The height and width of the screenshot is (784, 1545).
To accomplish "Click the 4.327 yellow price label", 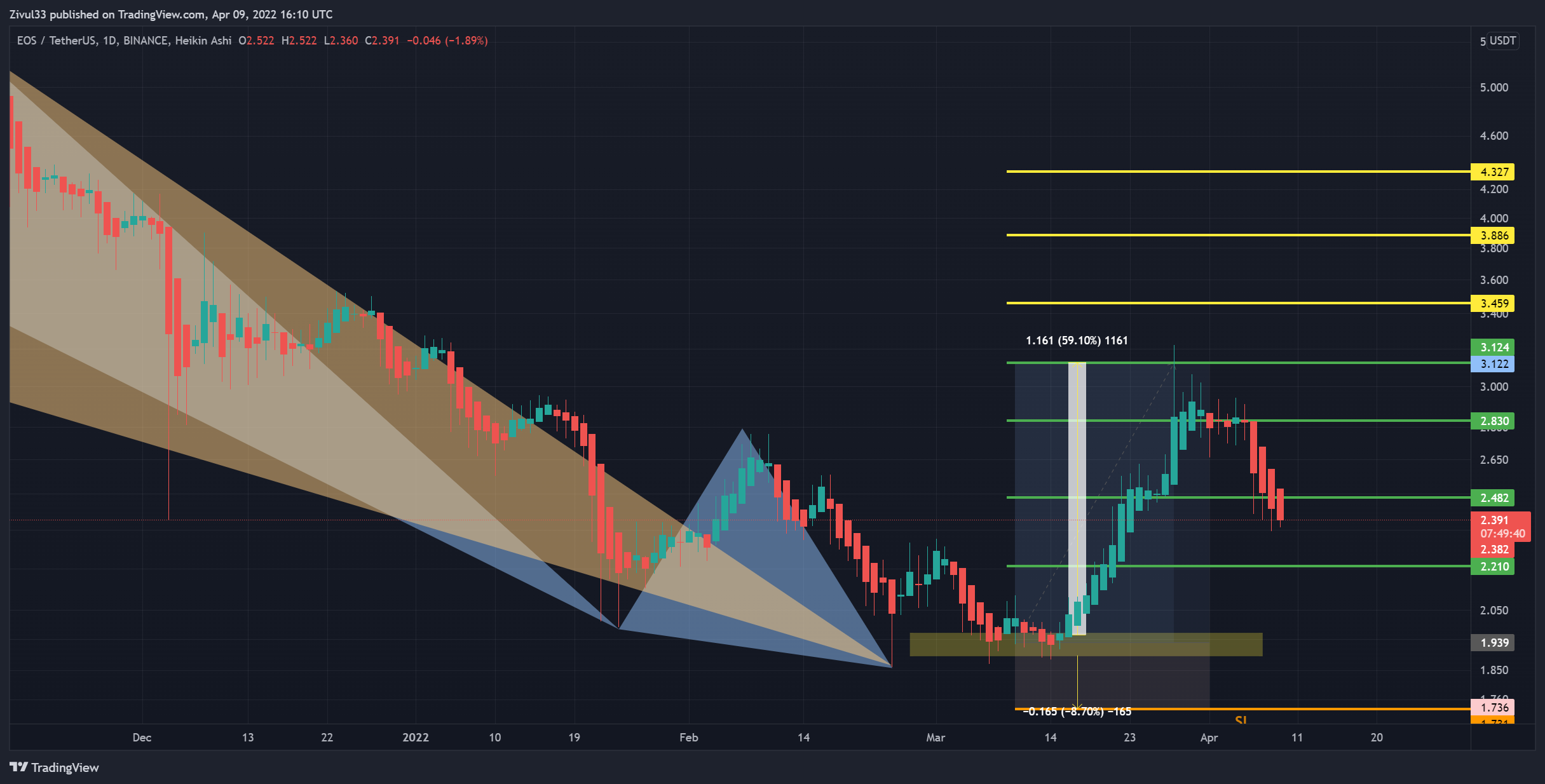I will [x=1493, y=172].
